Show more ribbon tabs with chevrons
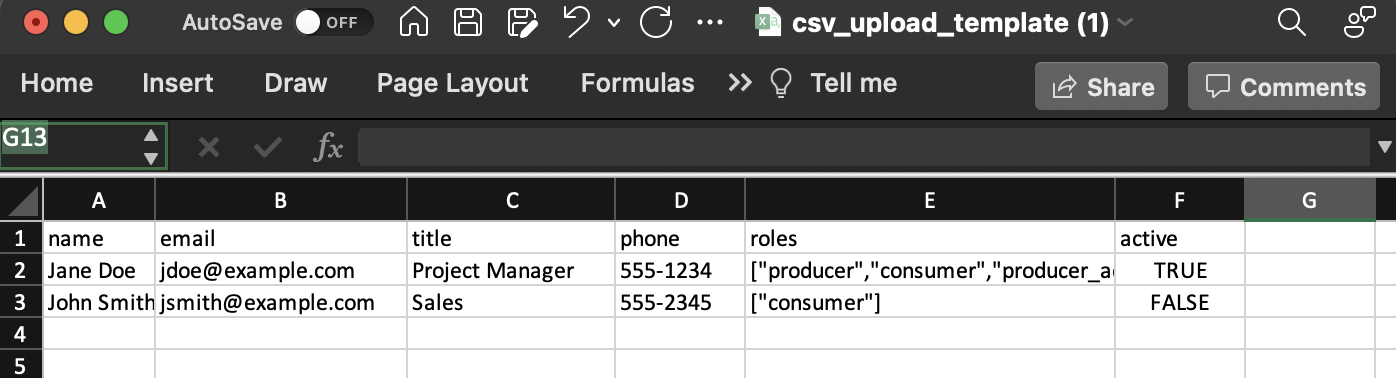 click(739, 83)
